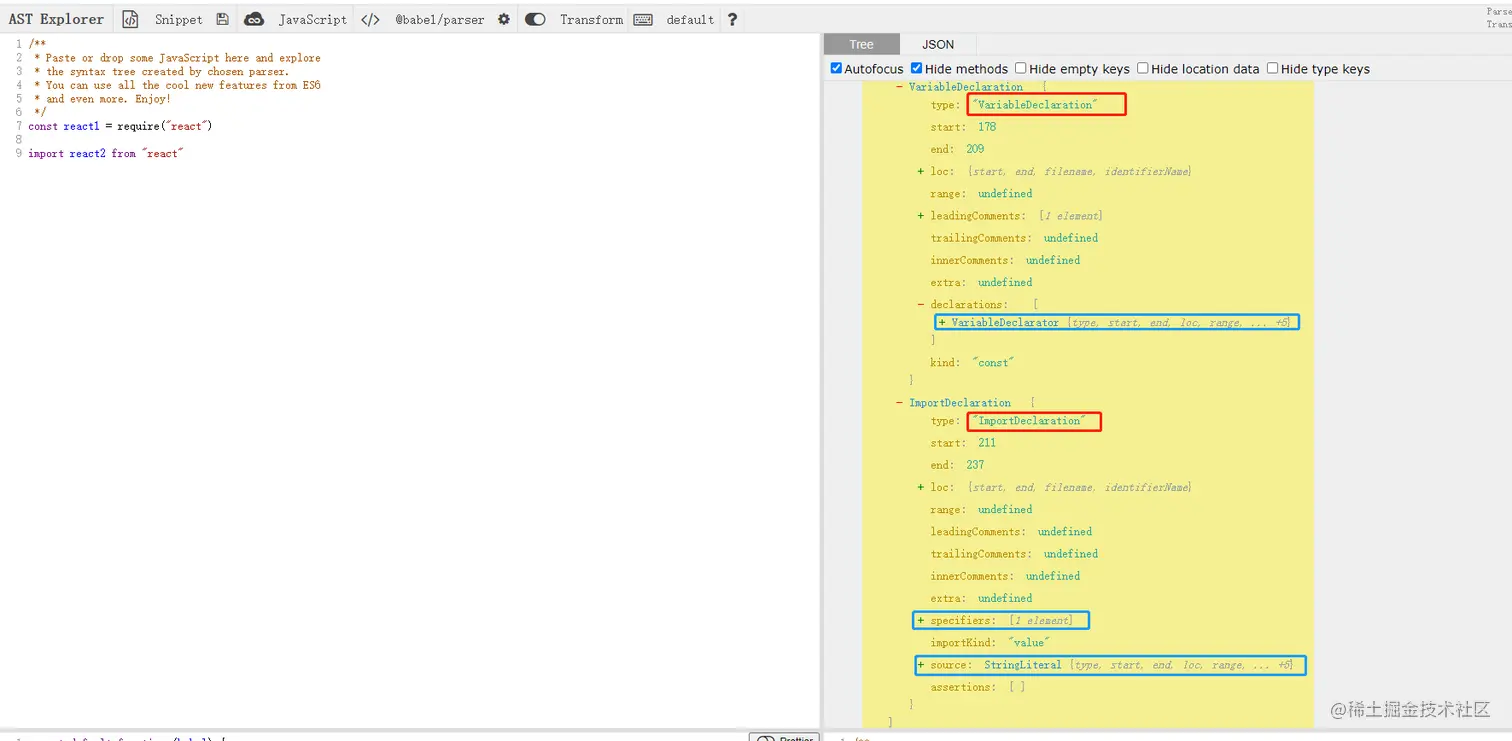Expand loc under VariableDeclaration
Viewport: 1512px width, 741px height.
tap(921, 171)
